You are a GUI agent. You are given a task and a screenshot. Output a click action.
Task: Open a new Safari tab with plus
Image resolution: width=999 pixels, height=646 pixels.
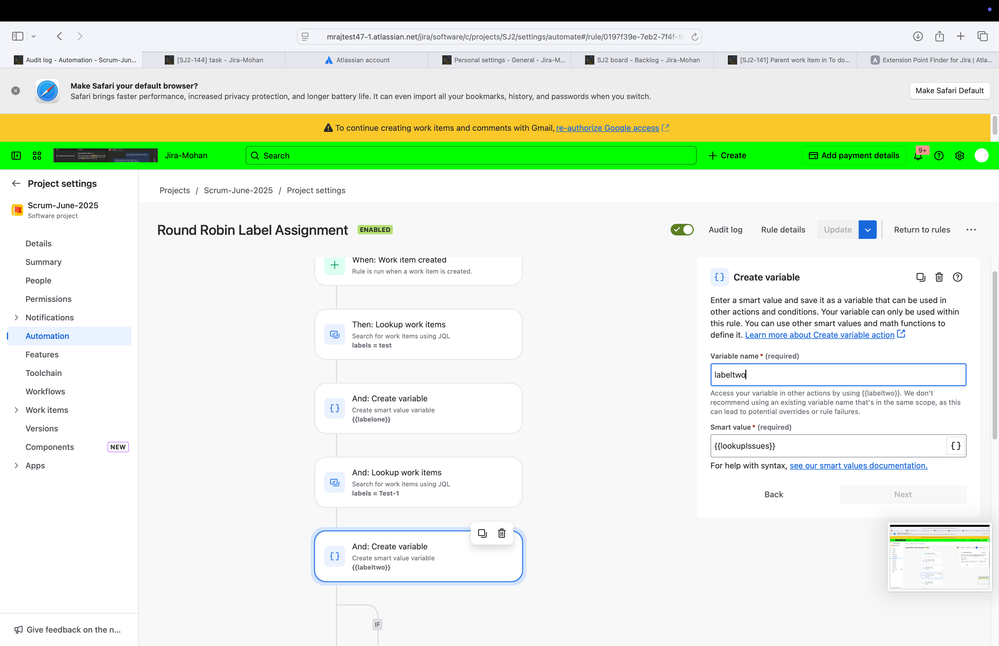point(960,36)
